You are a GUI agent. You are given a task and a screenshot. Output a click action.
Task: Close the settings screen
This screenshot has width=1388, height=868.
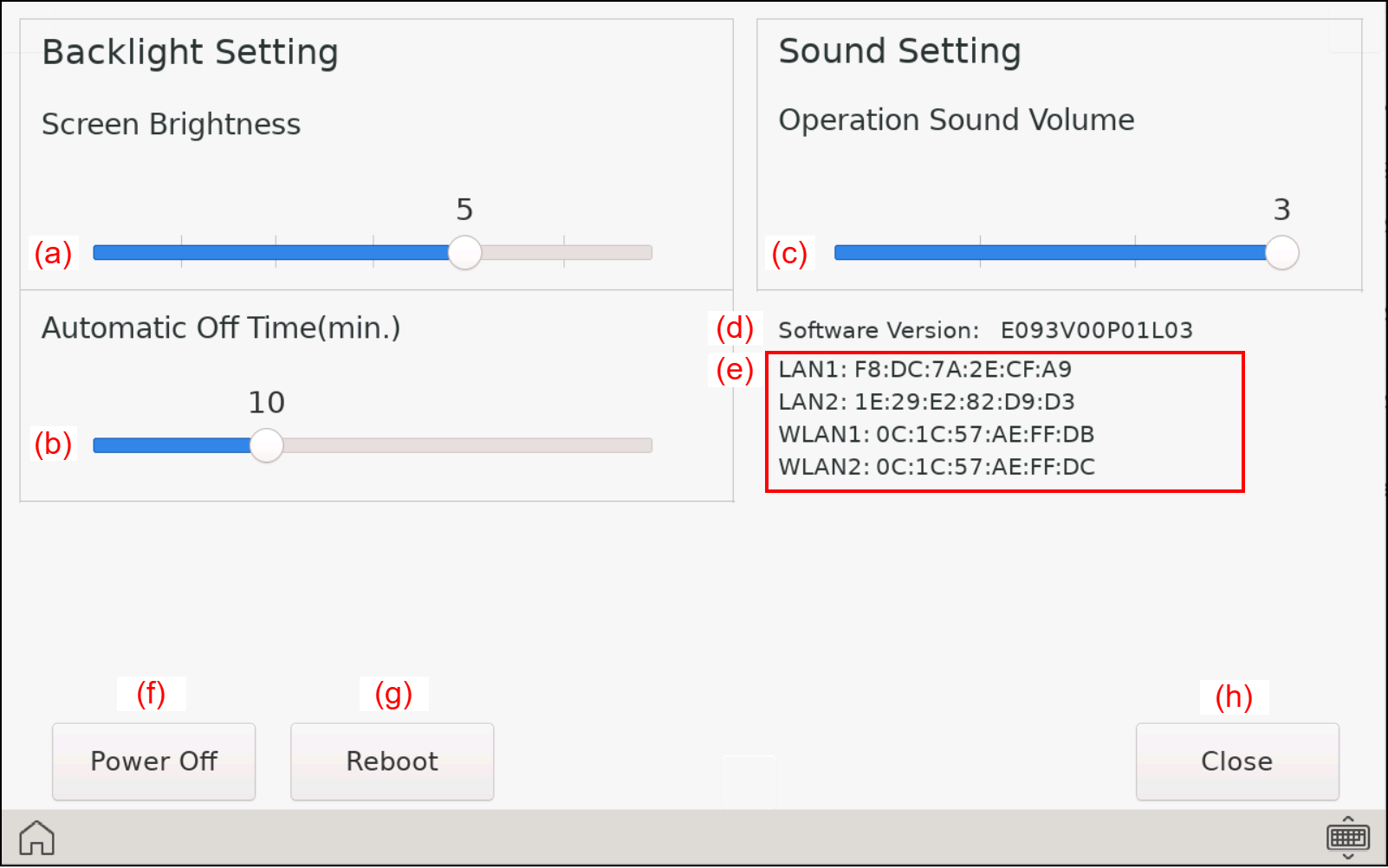coord(1236,761)
